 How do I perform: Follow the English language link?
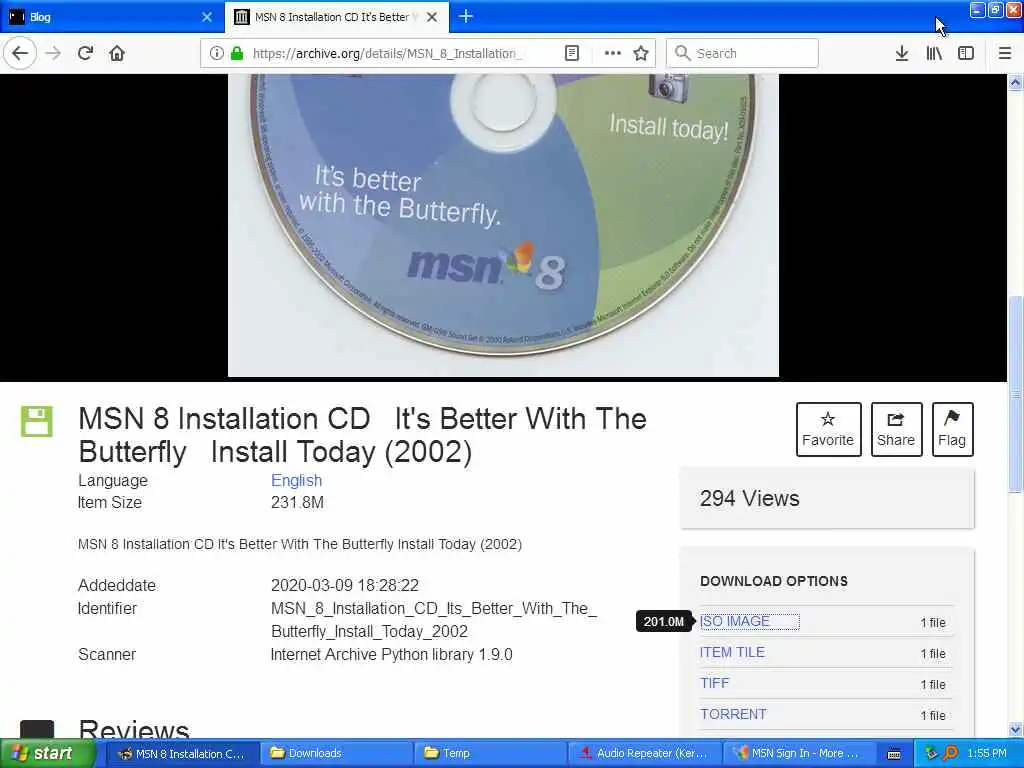point(296,481)
